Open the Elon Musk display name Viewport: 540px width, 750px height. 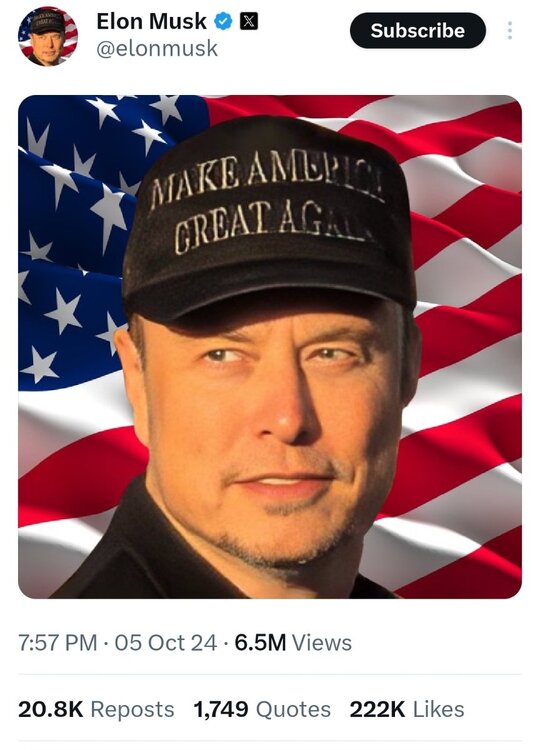(151, 22)
